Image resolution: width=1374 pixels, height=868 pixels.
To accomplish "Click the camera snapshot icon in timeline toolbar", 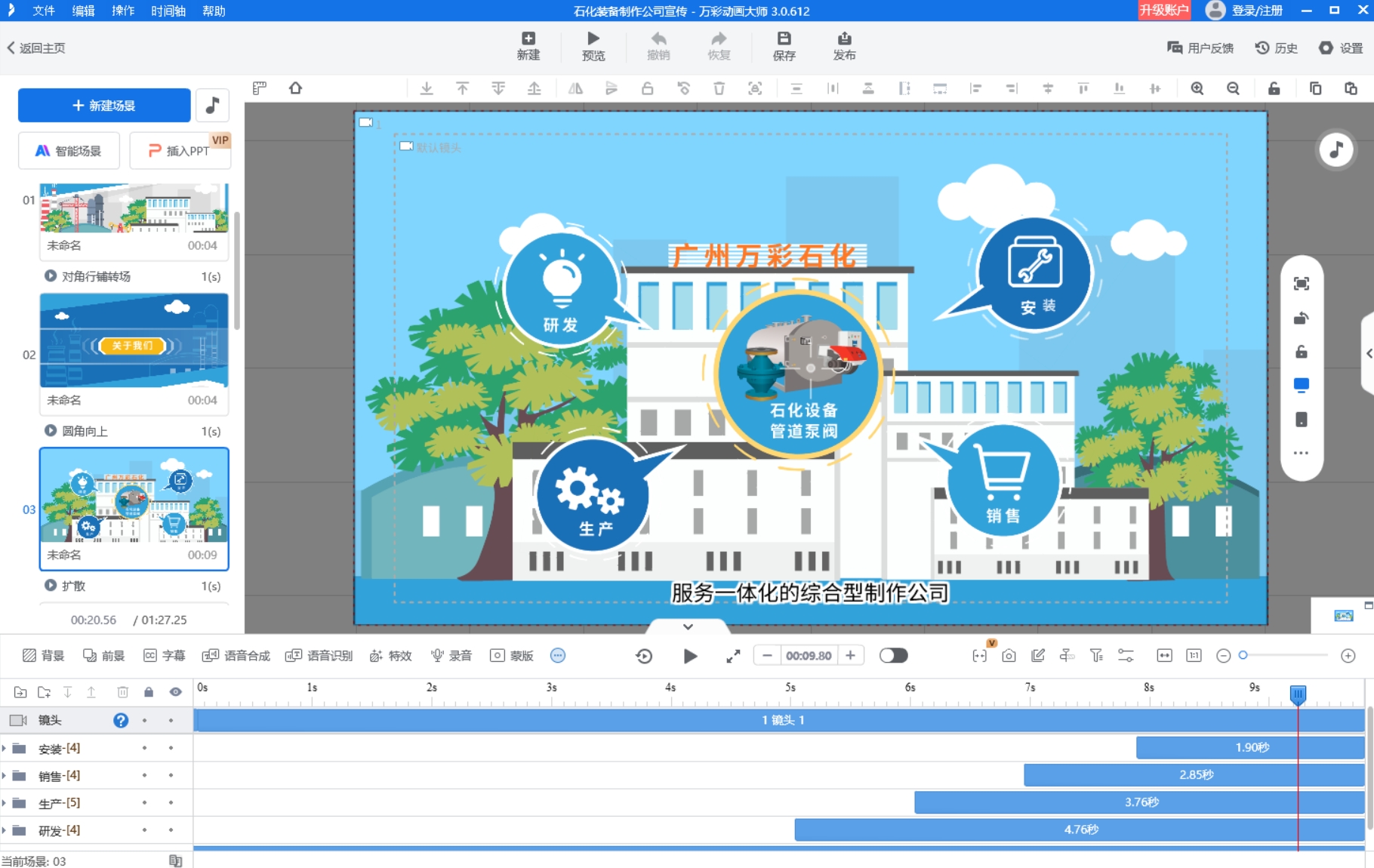I will click(x=1009, y=656).
